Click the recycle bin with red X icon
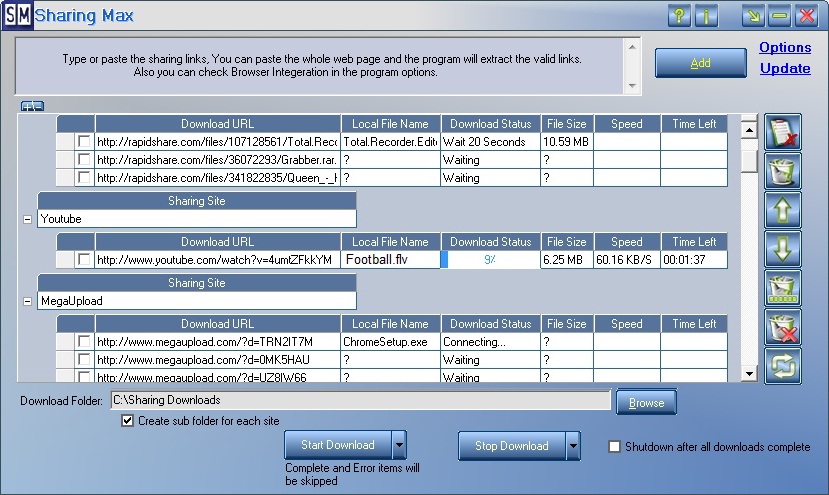This screenshot has width=829, height=495. 783,327
